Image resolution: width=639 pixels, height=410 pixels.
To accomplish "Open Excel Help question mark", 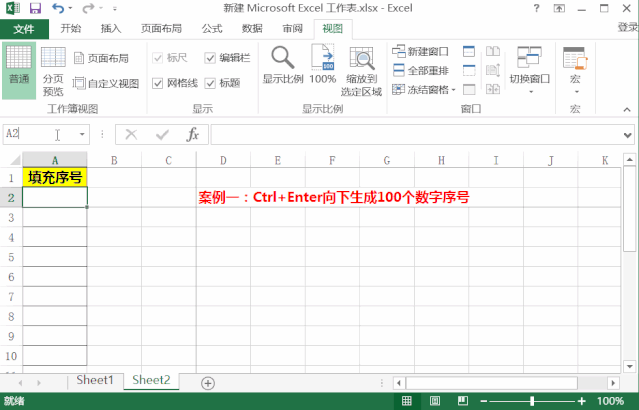I will tap(536, 8).
